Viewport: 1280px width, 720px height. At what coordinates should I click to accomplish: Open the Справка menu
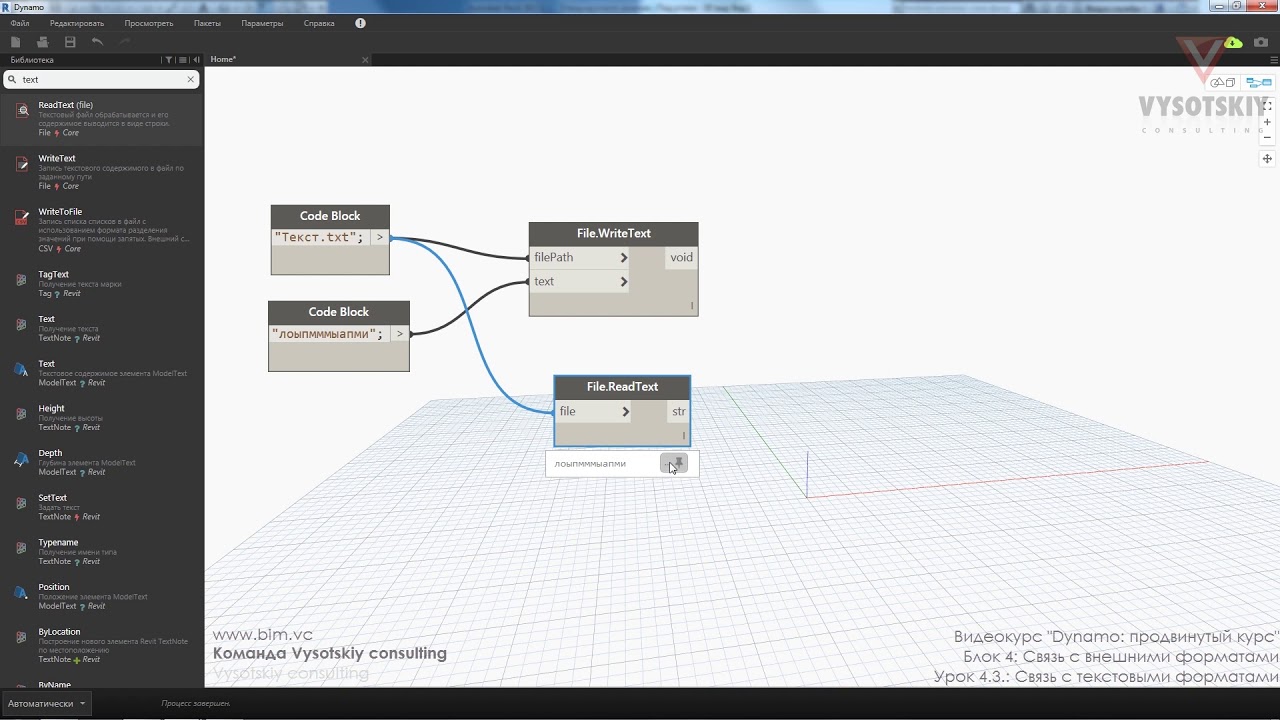pos(319,23)
